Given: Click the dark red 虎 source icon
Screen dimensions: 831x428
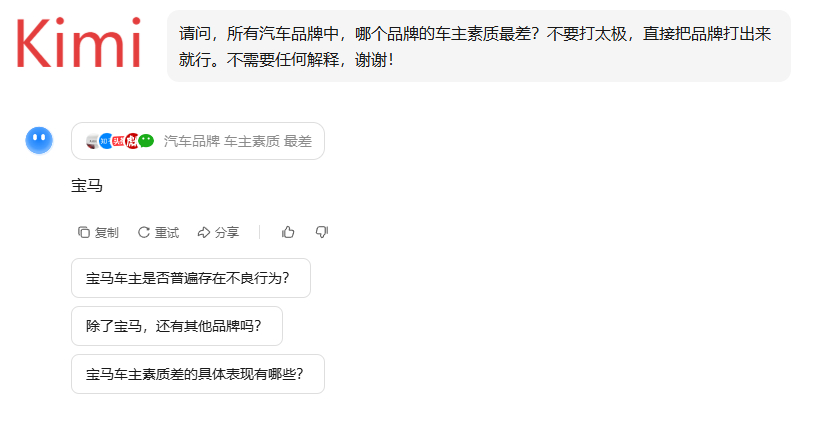Looking at the screenshot, I should point(131,141).
